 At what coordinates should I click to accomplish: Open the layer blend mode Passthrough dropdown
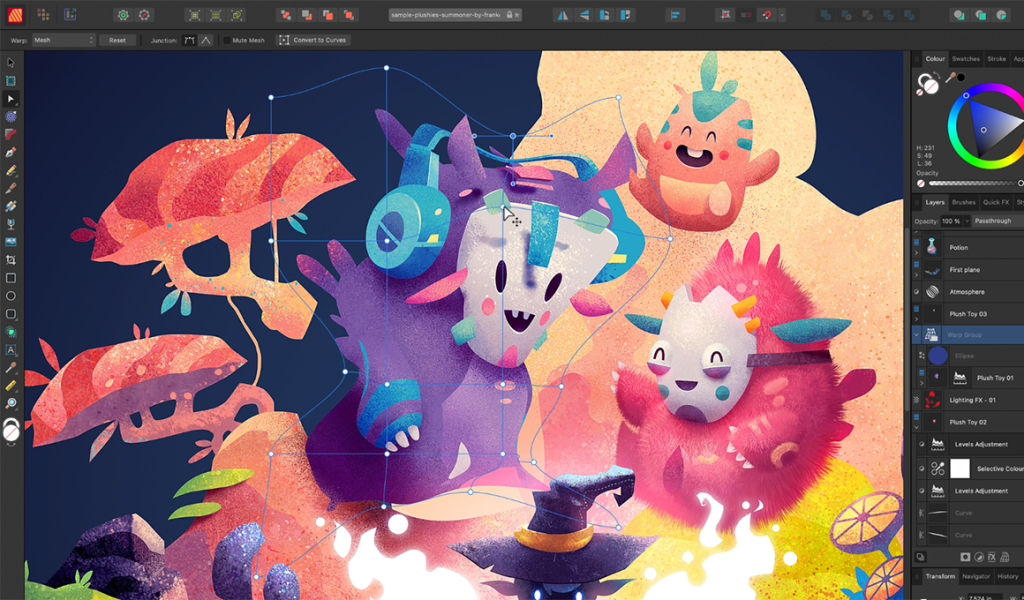pyautogui.click(x=997, y=221)
